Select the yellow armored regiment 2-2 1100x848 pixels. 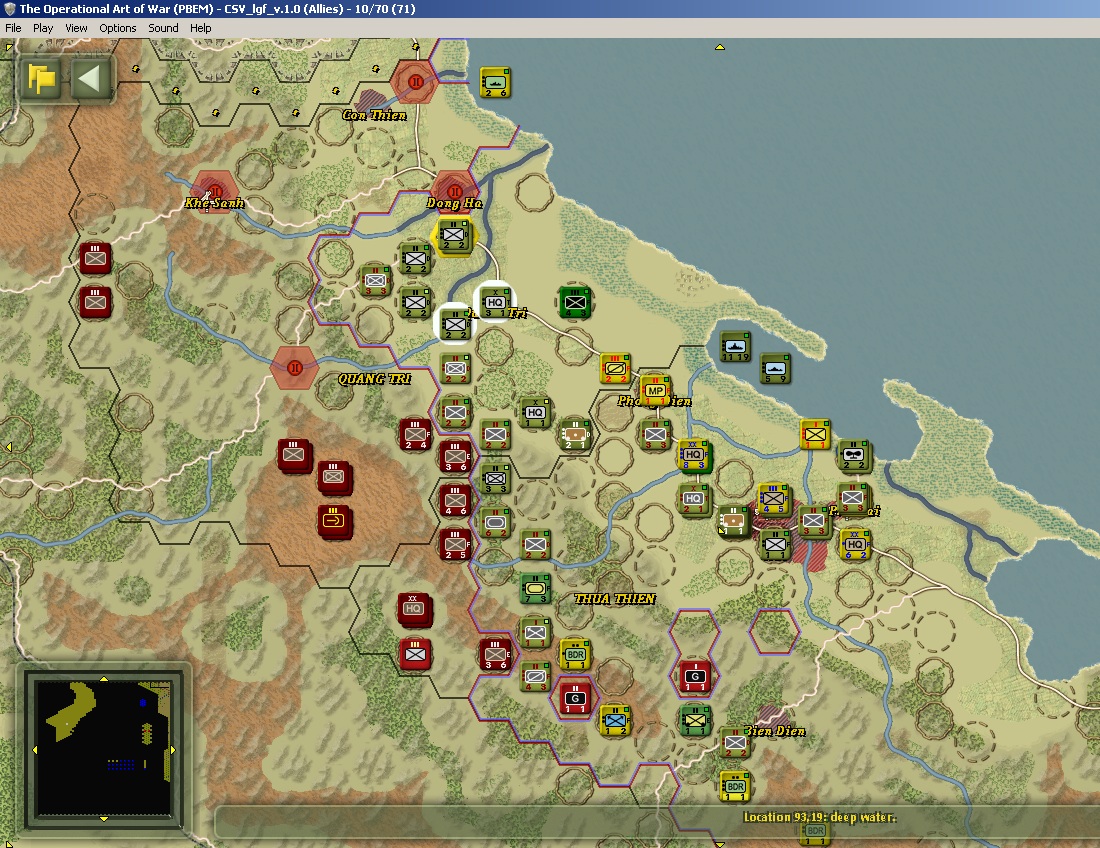[x=615, y=368]
